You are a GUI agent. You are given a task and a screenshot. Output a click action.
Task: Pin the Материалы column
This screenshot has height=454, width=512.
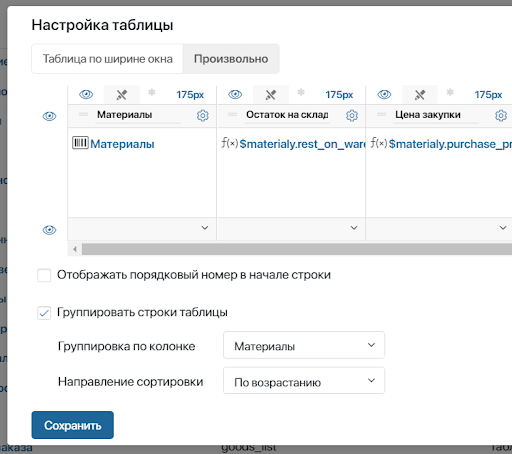point(122,95)
